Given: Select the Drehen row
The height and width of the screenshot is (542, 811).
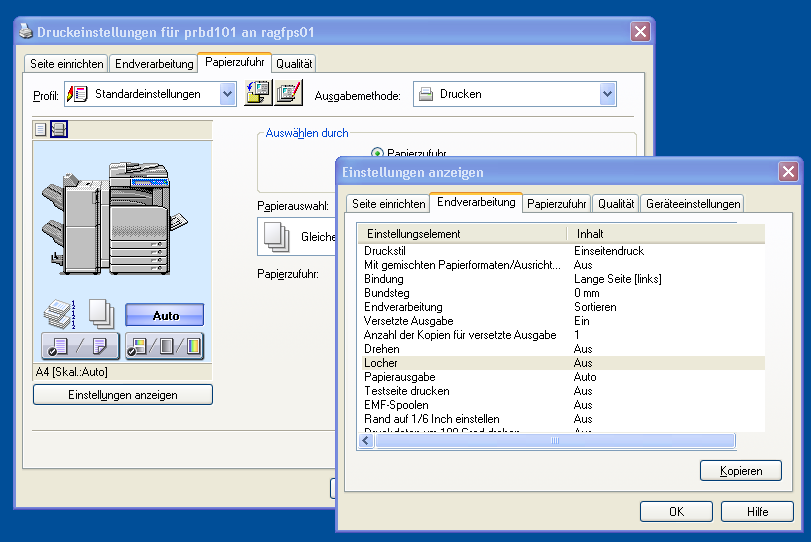Looking at the screenshot, I should pos(561,349).
